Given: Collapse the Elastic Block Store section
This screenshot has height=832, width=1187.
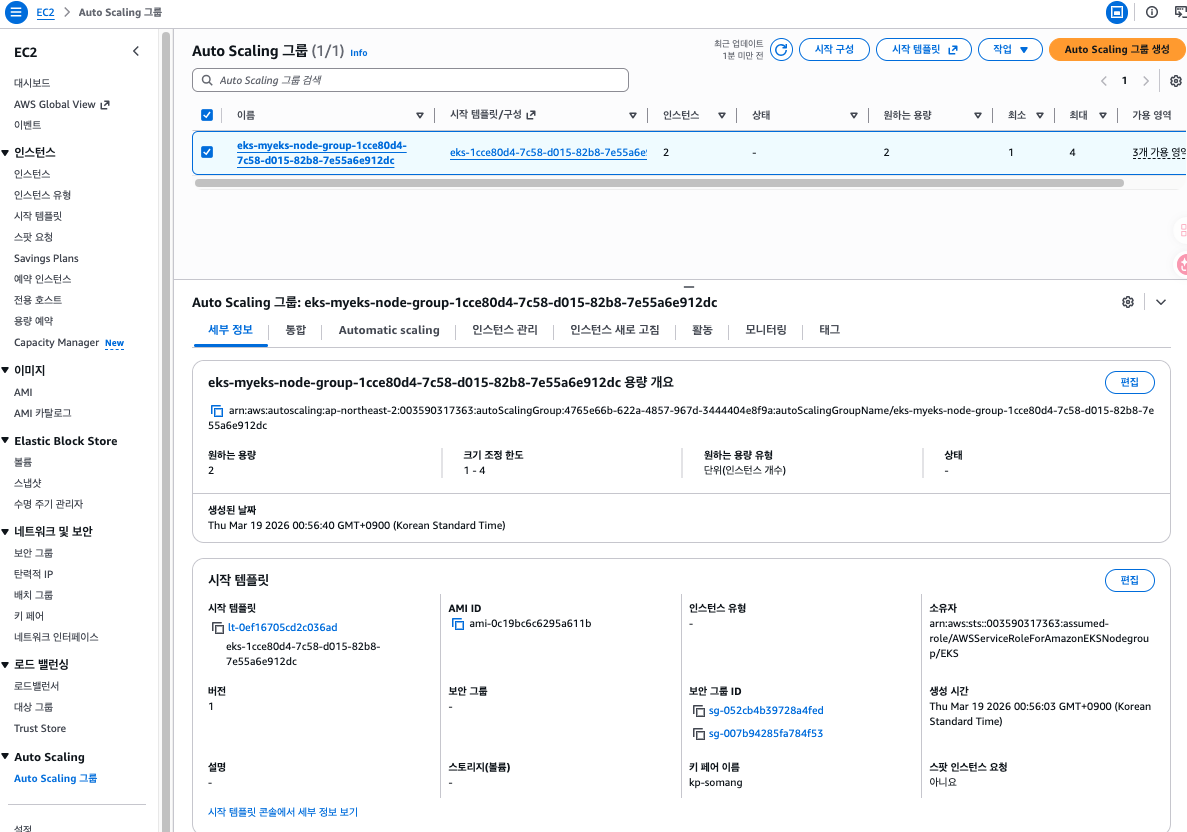Looking at the screenshot, I should pos(5,441).
